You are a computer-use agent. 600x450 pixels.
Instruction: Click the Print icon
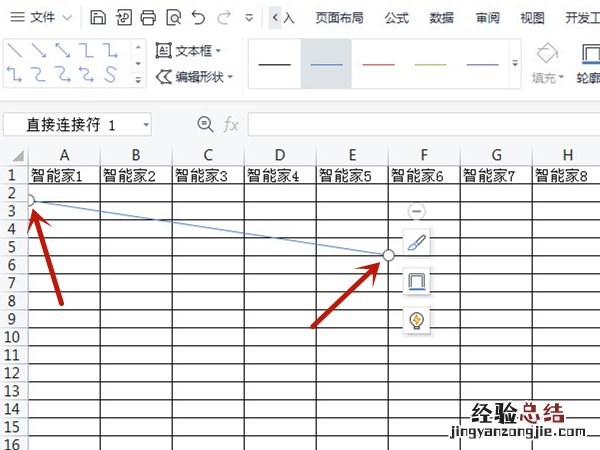(x=148, y=18)
